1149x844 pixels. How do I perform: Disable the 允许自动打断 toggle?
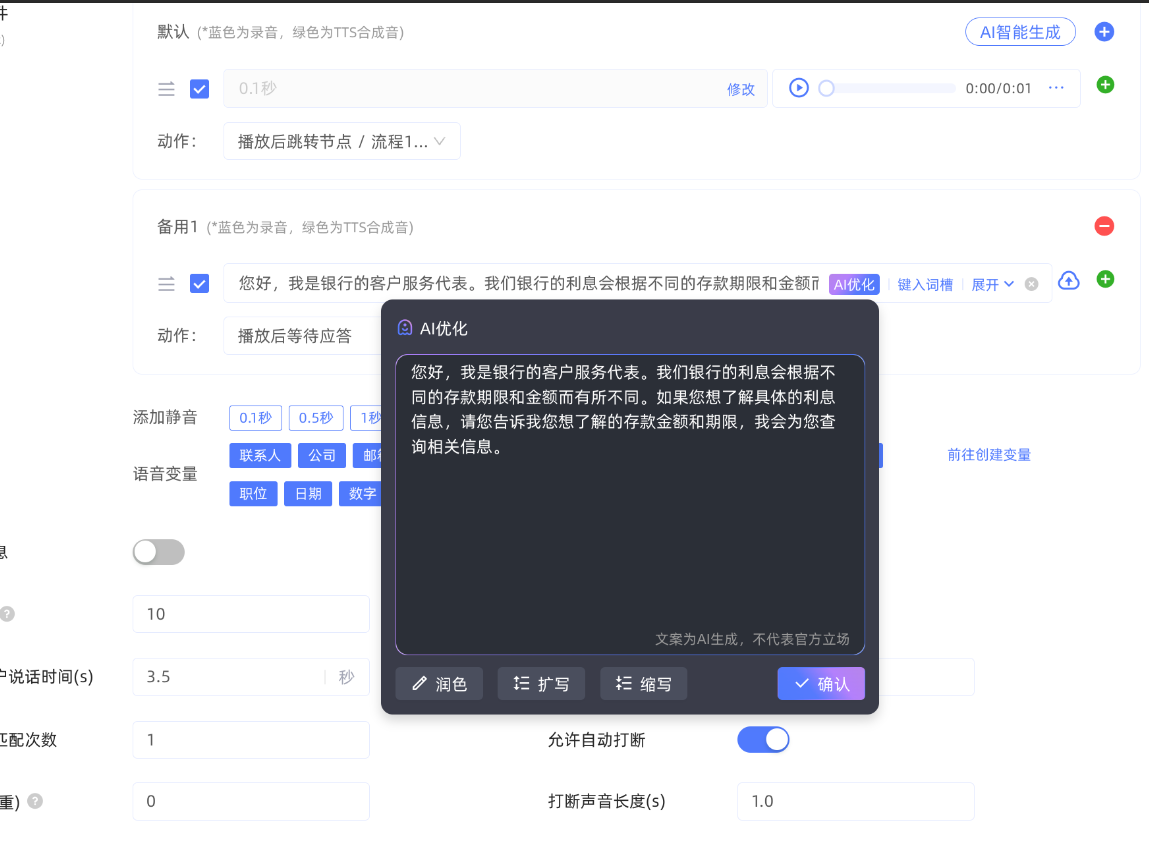pyautogui.click(x=763, y=740)
